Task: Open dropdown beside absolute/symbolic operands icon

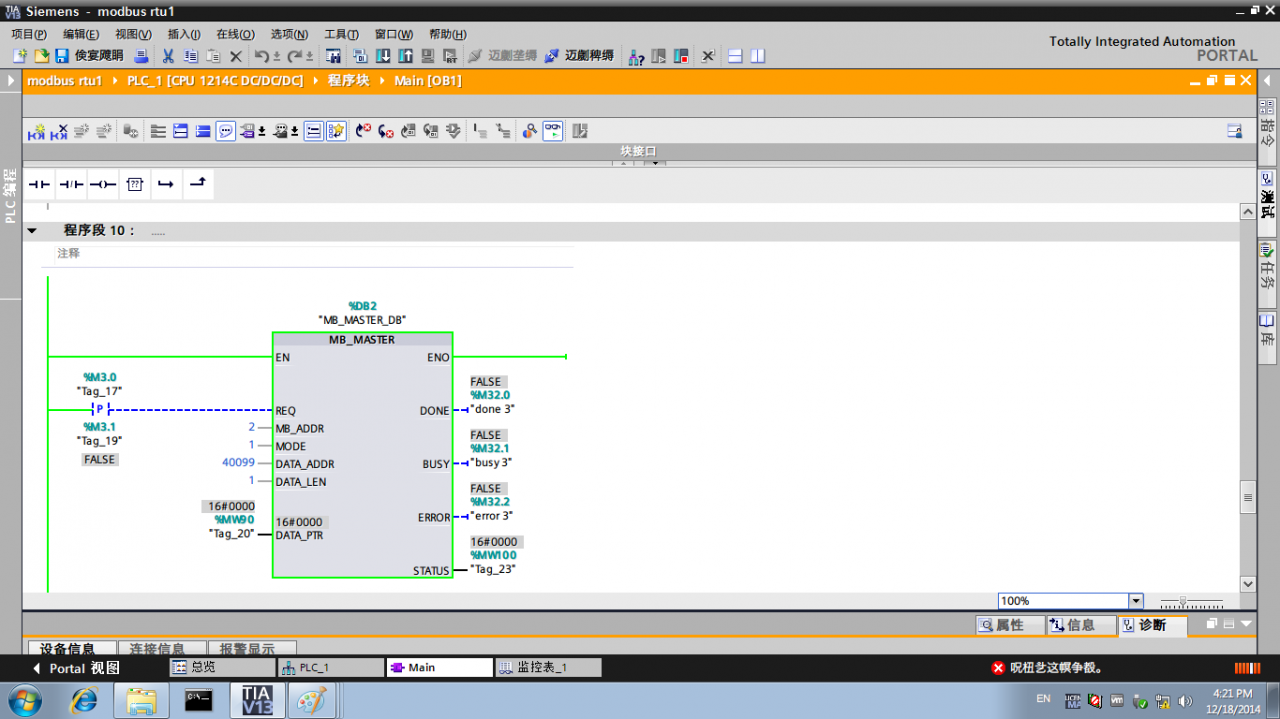Action: coord(261,131)
